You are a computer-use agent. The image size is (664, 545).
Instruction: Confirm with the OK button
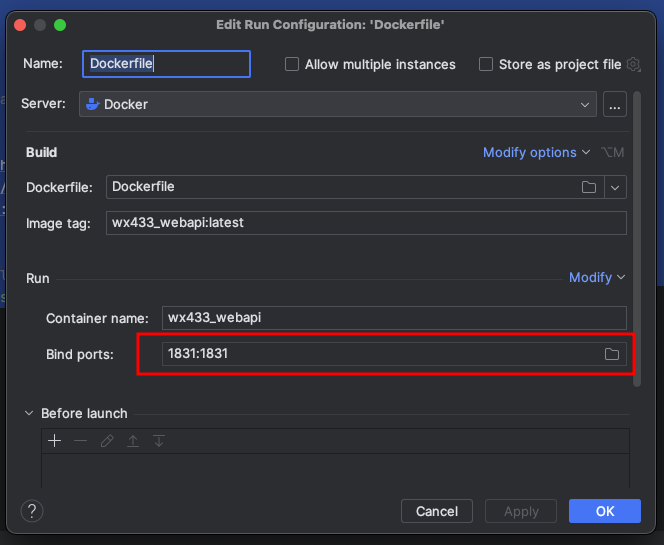tap(605, 511)
